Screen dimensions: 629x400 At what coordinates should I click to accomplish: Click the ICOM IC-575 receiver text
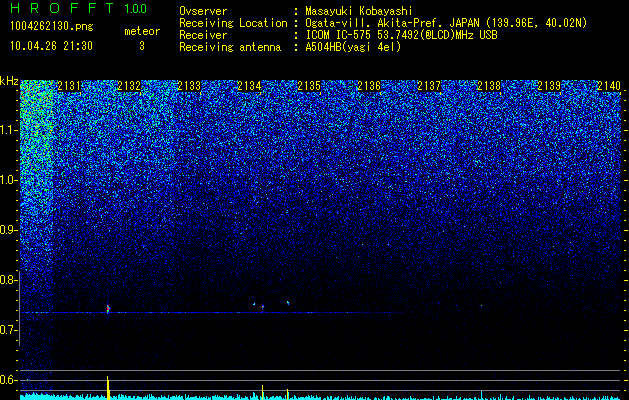coord(401,35)
